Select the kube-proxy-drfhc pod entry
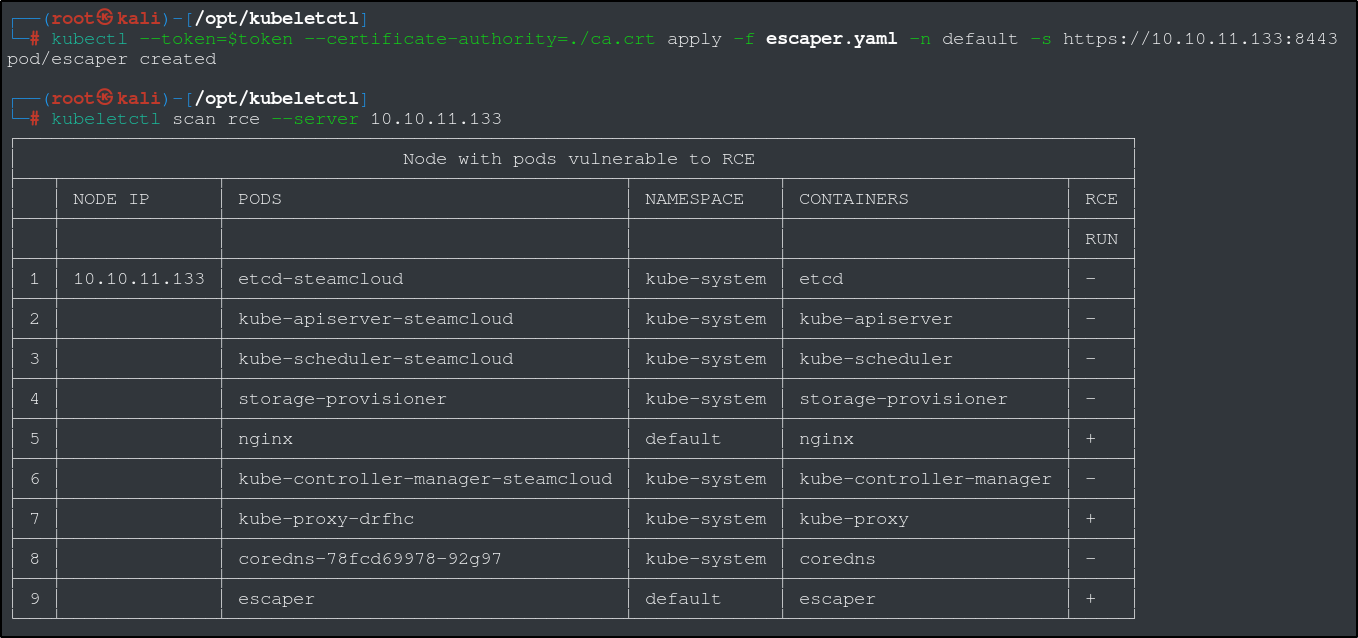The image size is (1358, 638). tap(326, 519)
